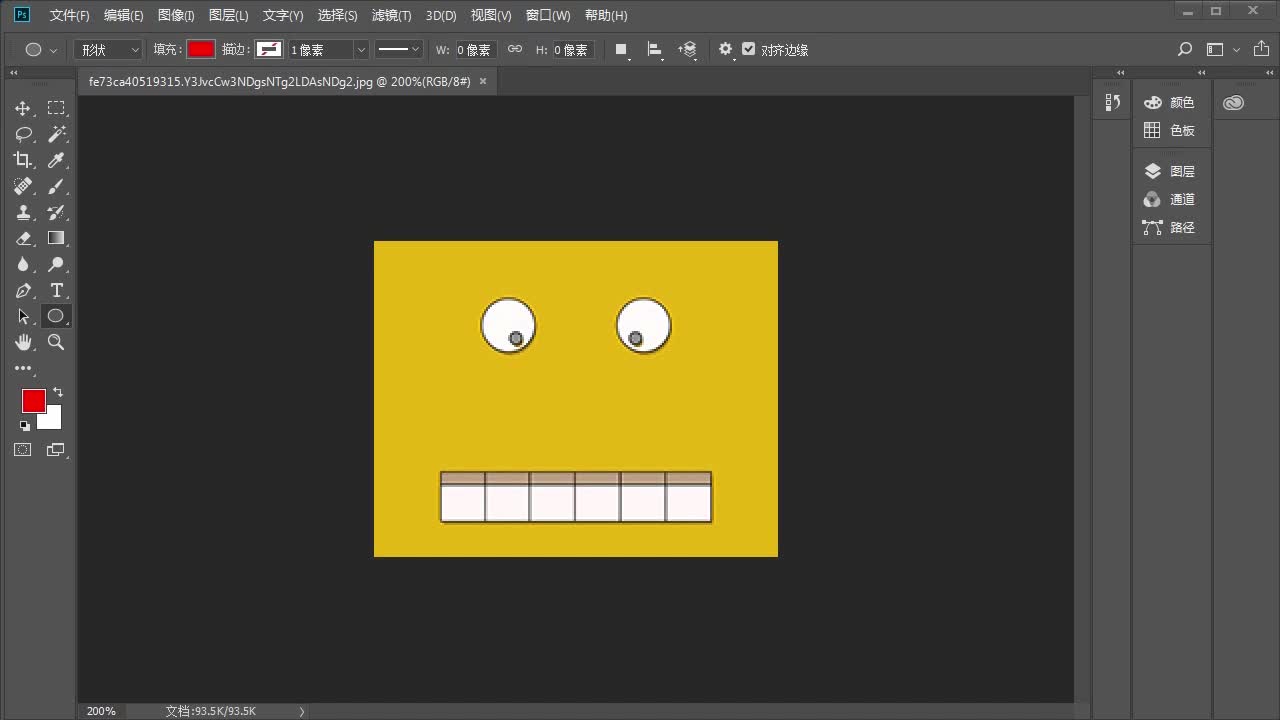
Task: Link width and height chain icon
Action: (515, 49)
